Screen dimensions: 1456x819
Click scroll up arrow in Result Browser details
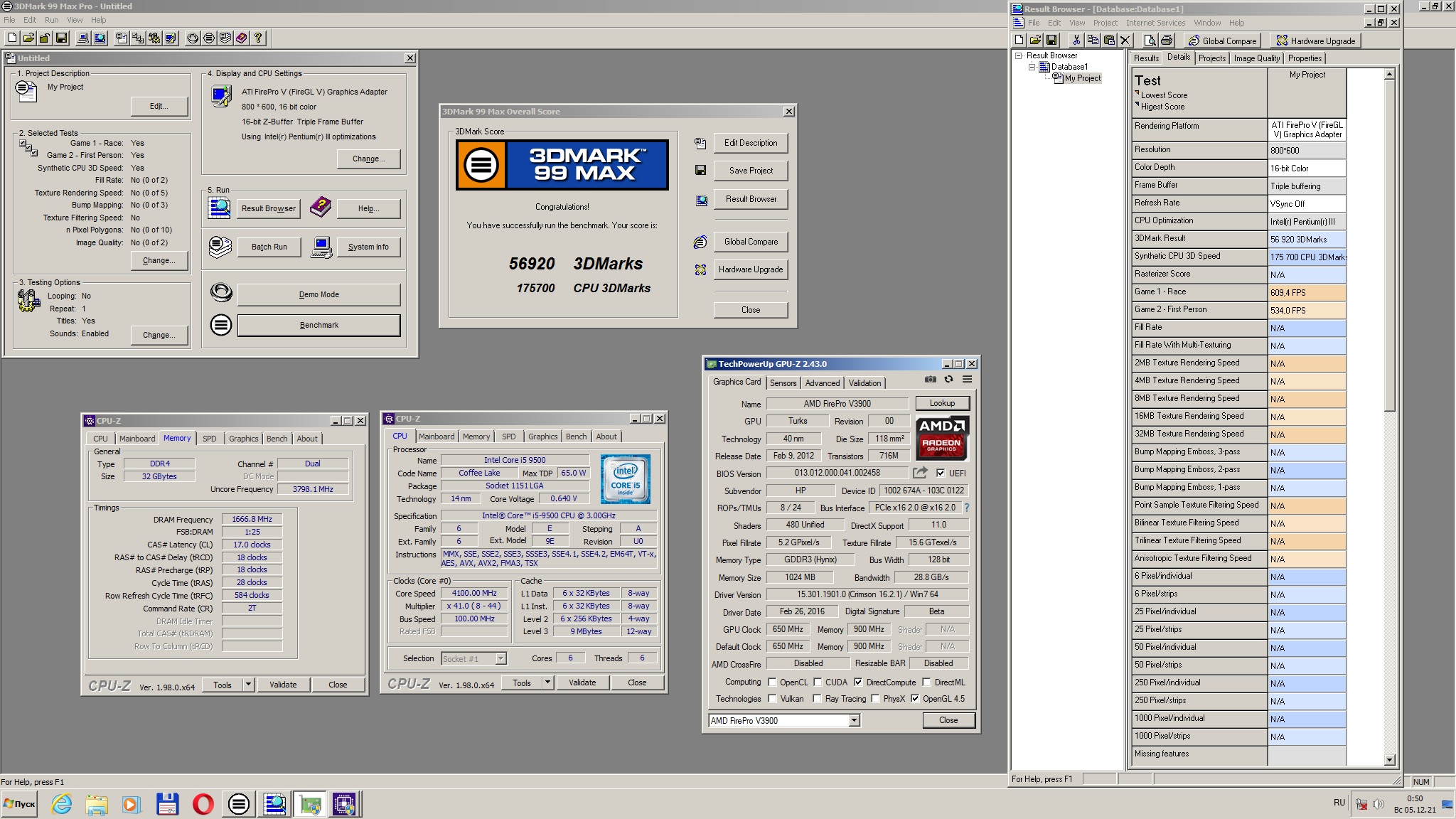pos(1389,74)
